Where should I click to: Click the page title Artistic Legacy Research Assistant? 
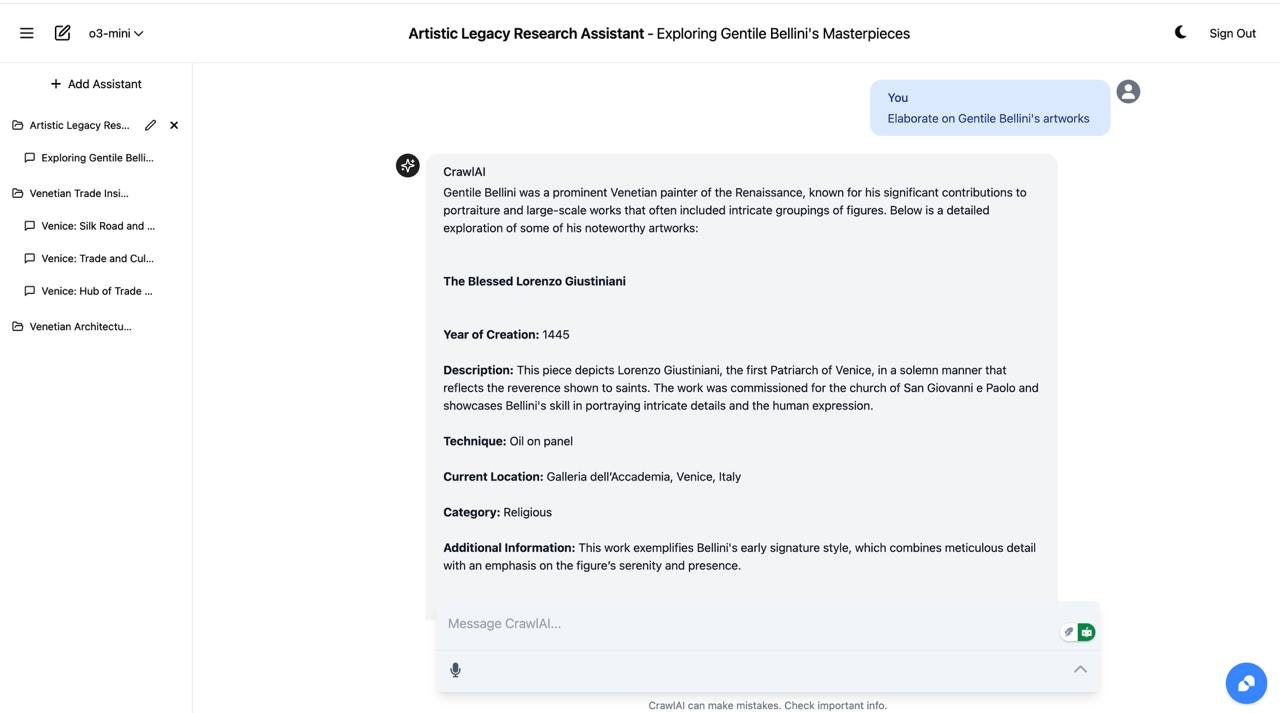[x=526, y=33]
